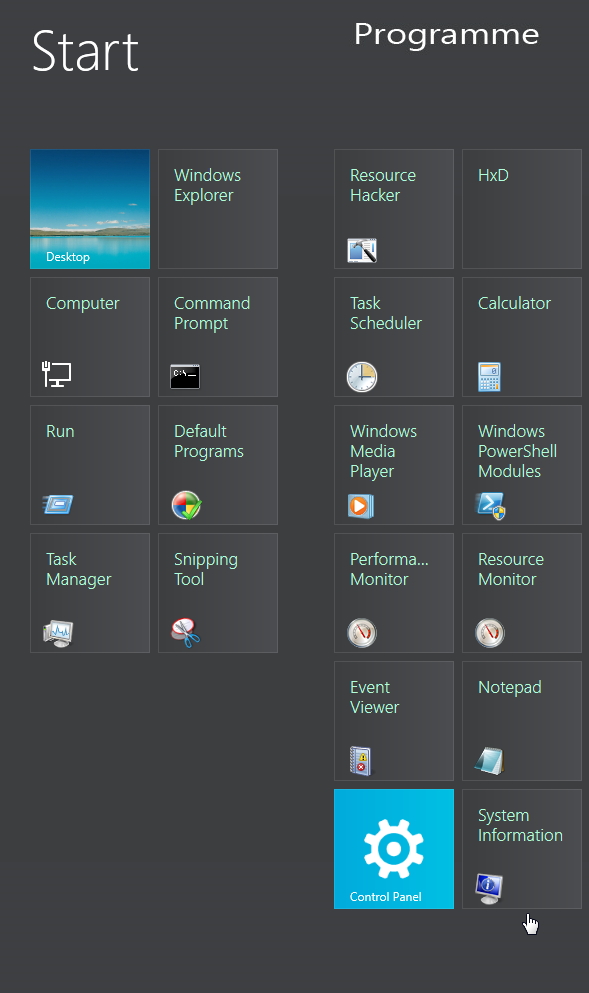
Task: Click the Performance Monitor gauge icon
Action: click(x=362, y=633)
